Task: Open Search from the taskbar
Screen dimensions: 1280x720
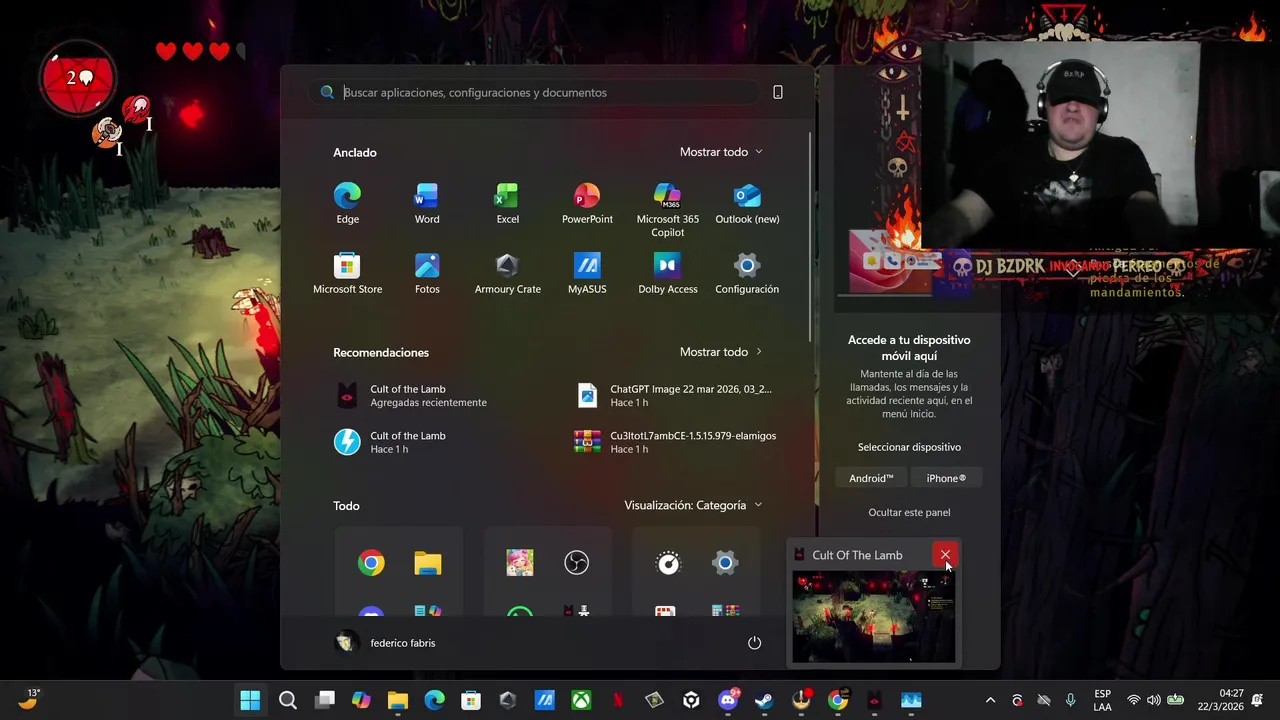Action: pyautogui.click(x=288, y=700)
